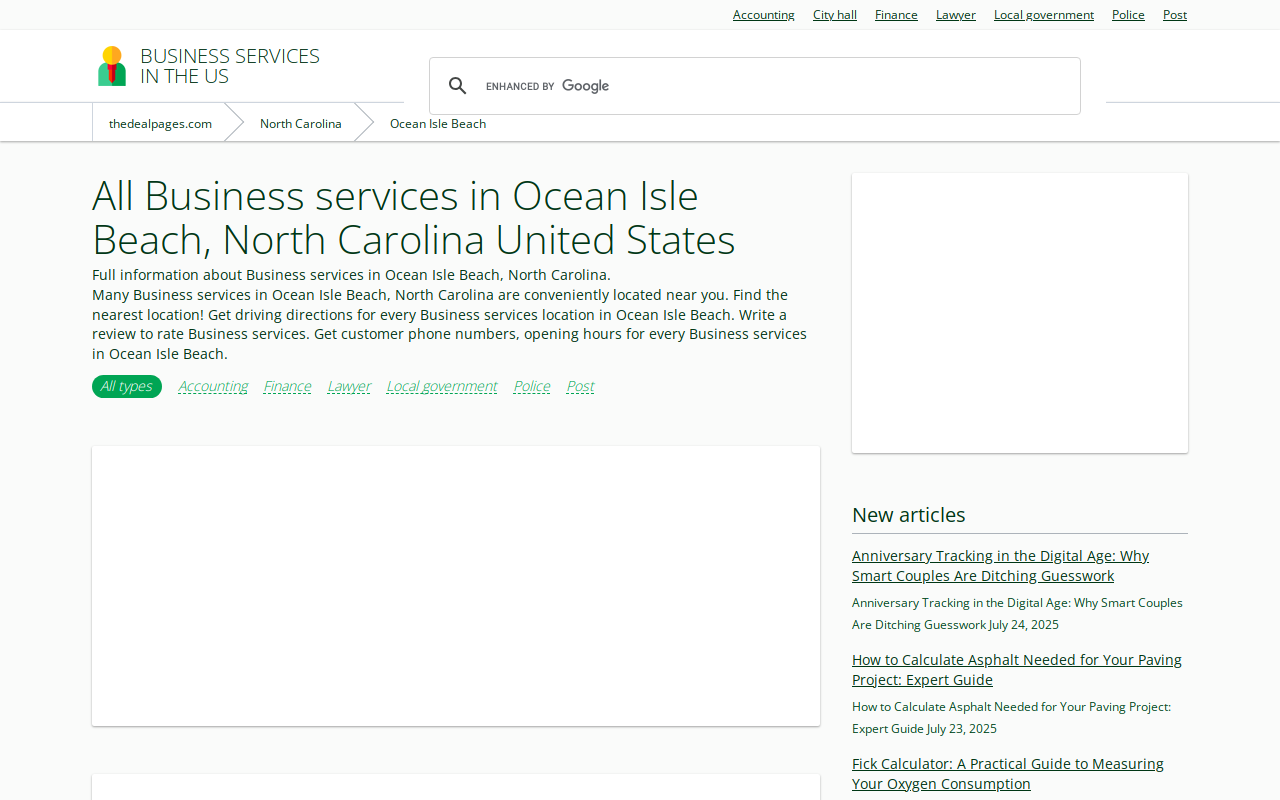
Task: Filter listings by Police type
Action: pos(532,386)
